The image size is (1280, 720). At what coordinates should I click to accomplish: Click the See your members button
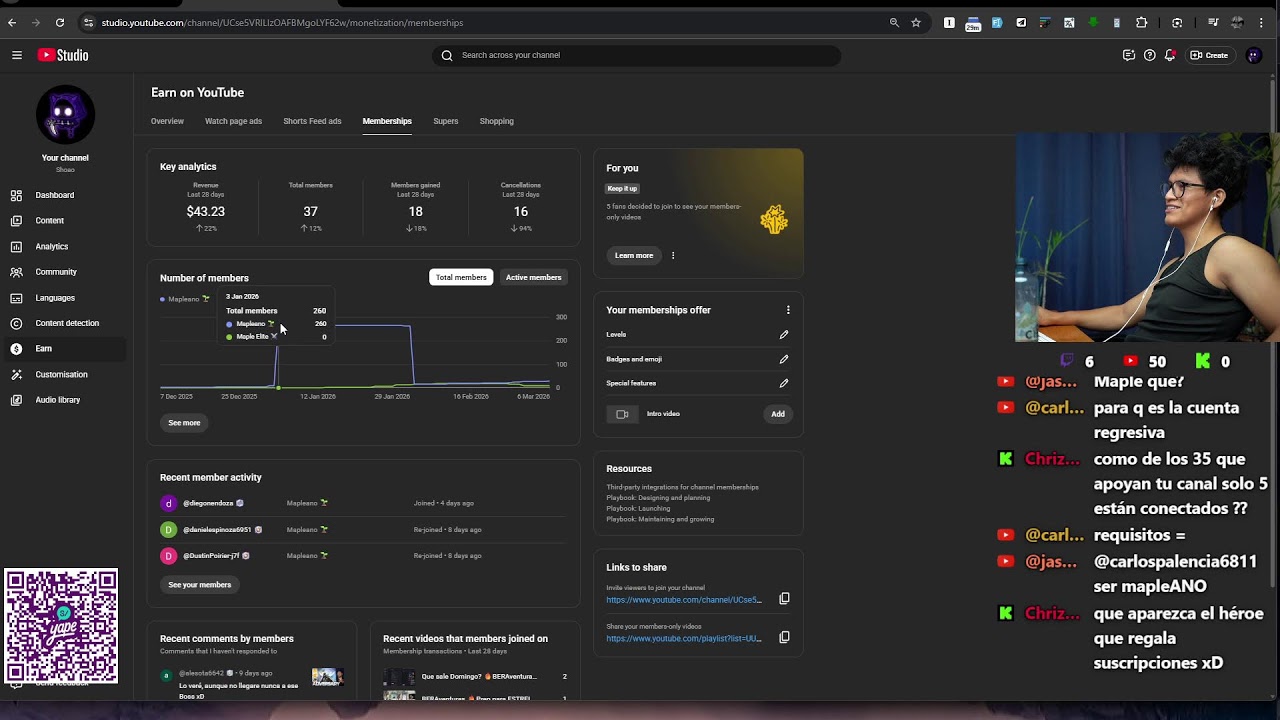click(x=200, y=585)
